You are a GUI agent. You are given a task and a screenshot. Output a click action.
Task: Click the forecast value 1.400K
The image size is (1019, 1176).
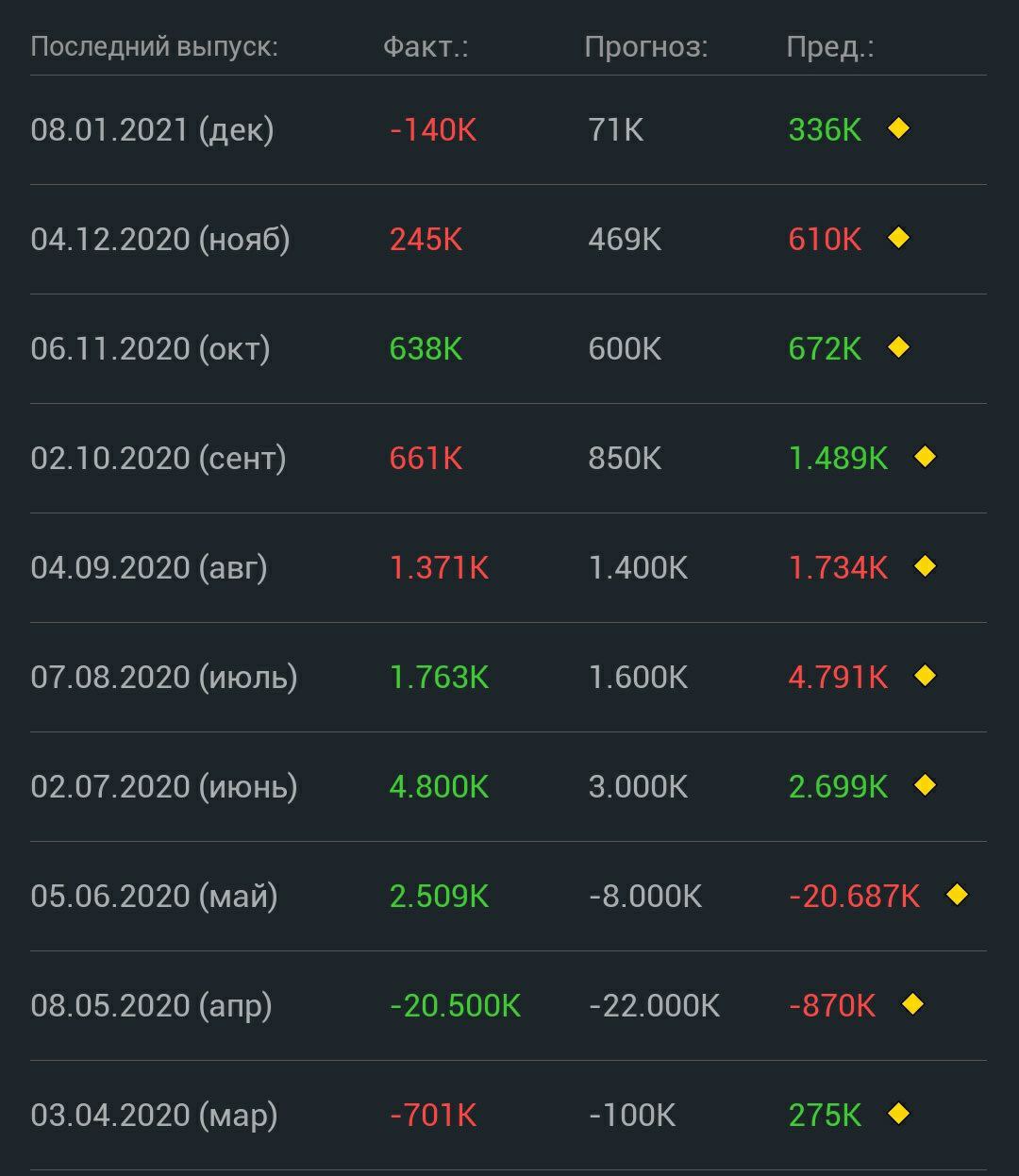(639, 568)
